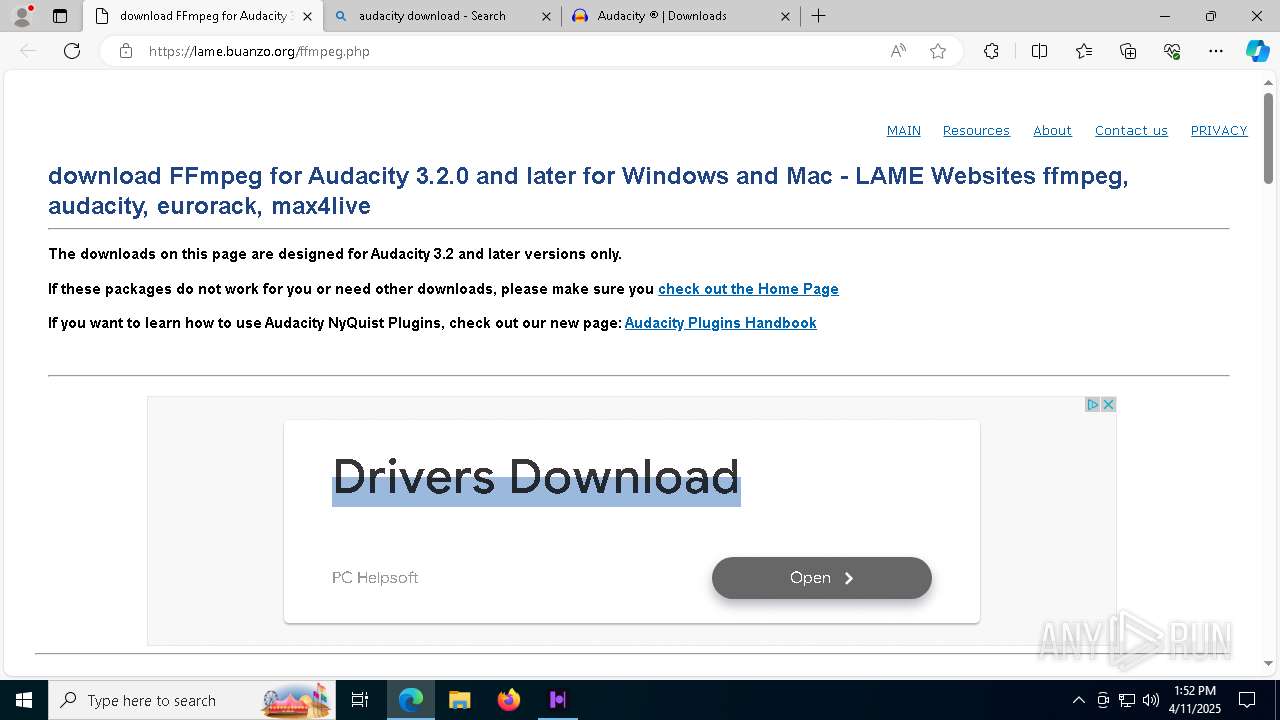The height and width of the screenshot is (720, 1280).
Task: Click the Drivers Download ad headline
Action: (536, 477)
